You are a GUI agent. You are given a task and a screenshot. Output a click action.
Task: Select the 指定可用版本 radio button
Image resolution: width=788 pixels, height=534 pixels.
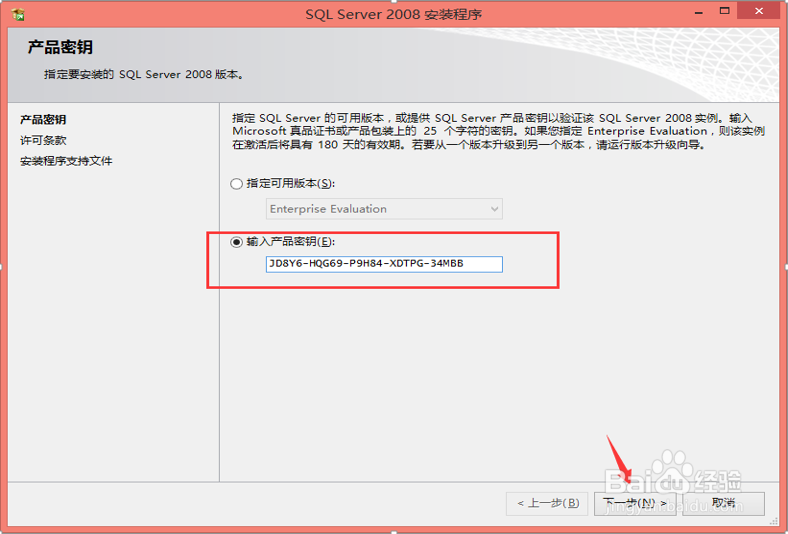pyautogui.click(x=236, y=184)
